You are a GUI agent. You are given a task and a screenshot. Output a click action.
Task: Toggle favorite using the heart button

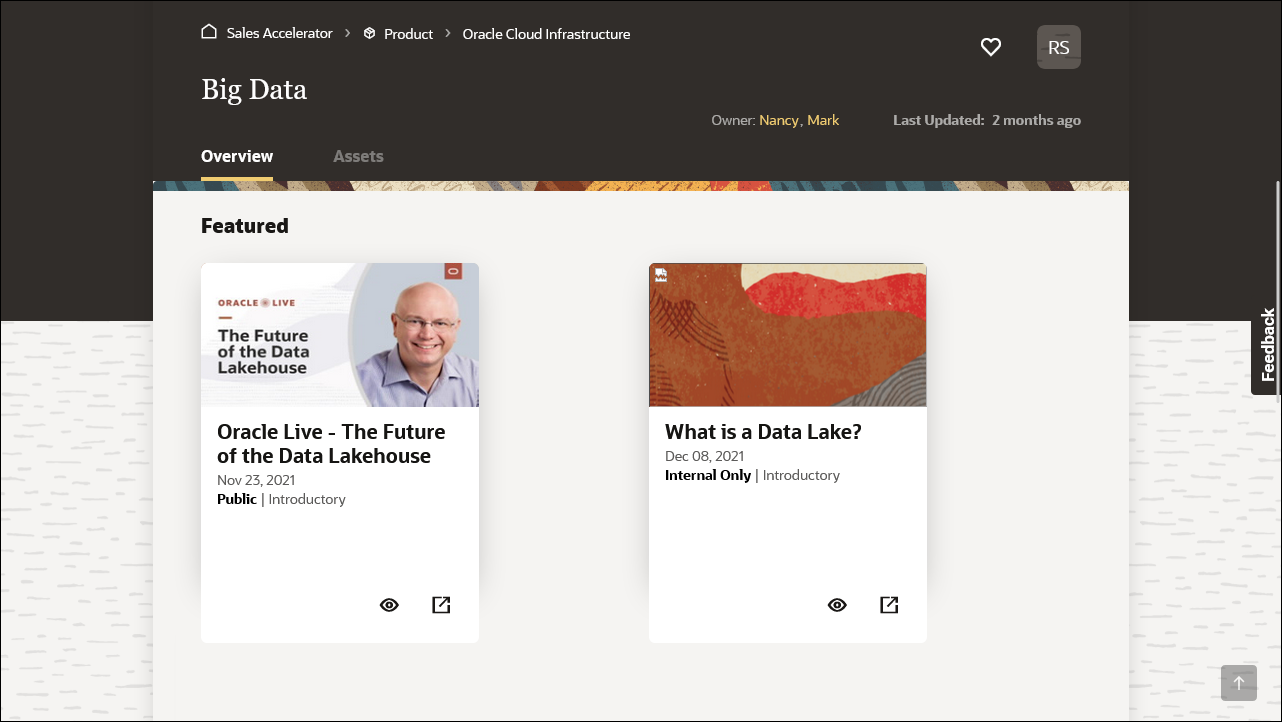(x=990, y=47)
